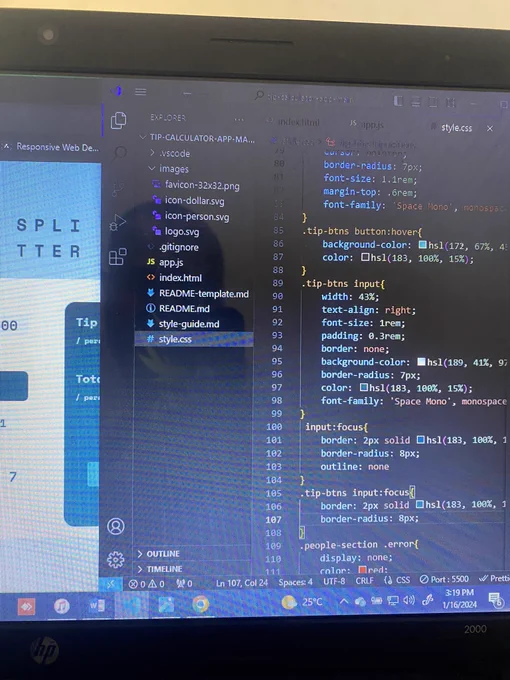Open Explorer more actions ellipsis
Image resolution: width=510 pixels, height=680 pixels.
coord(239,119)
